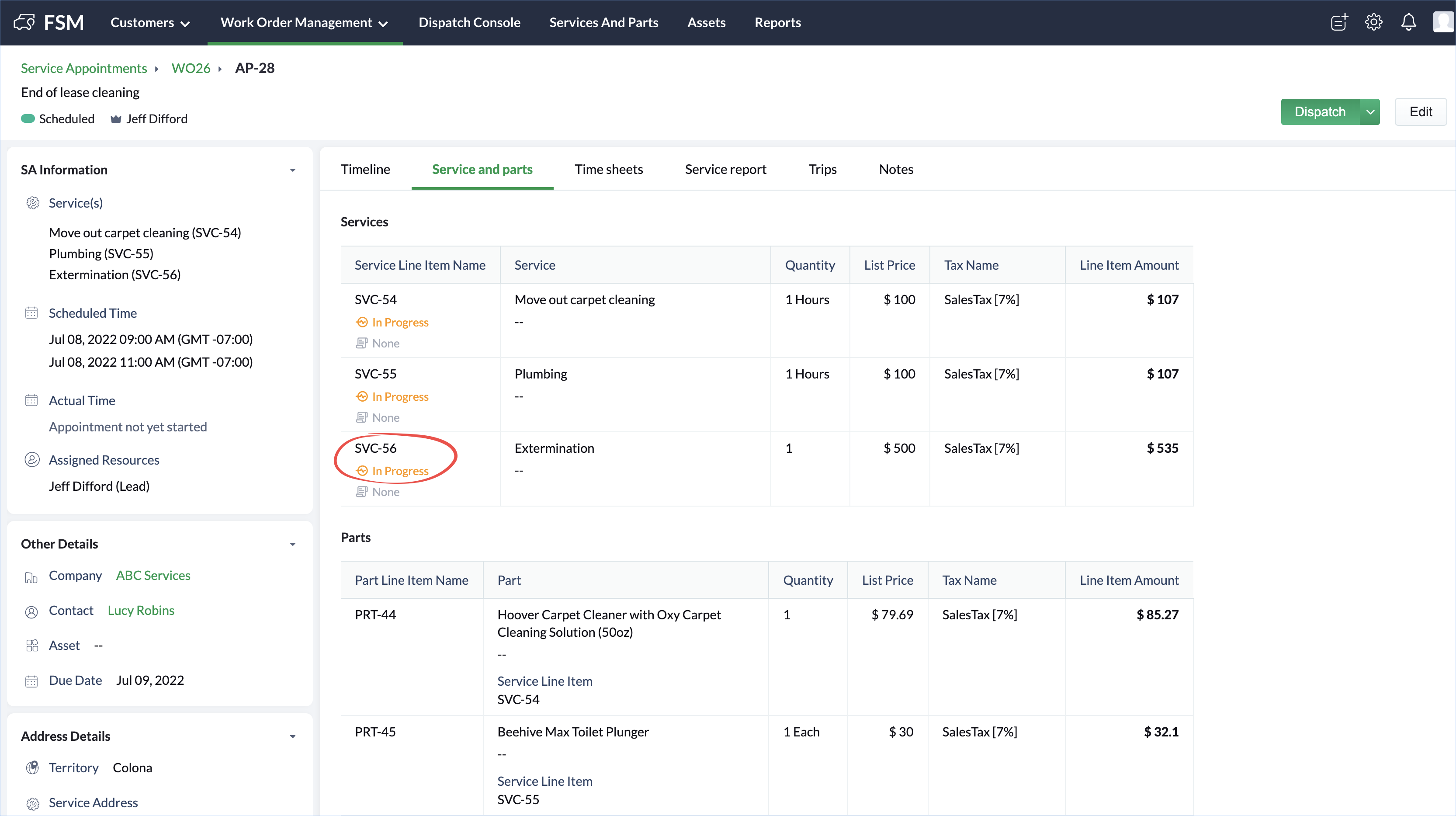Click the user profile avatar
The width and height of the screenshot is (1456, 816).
(1443, 23)
